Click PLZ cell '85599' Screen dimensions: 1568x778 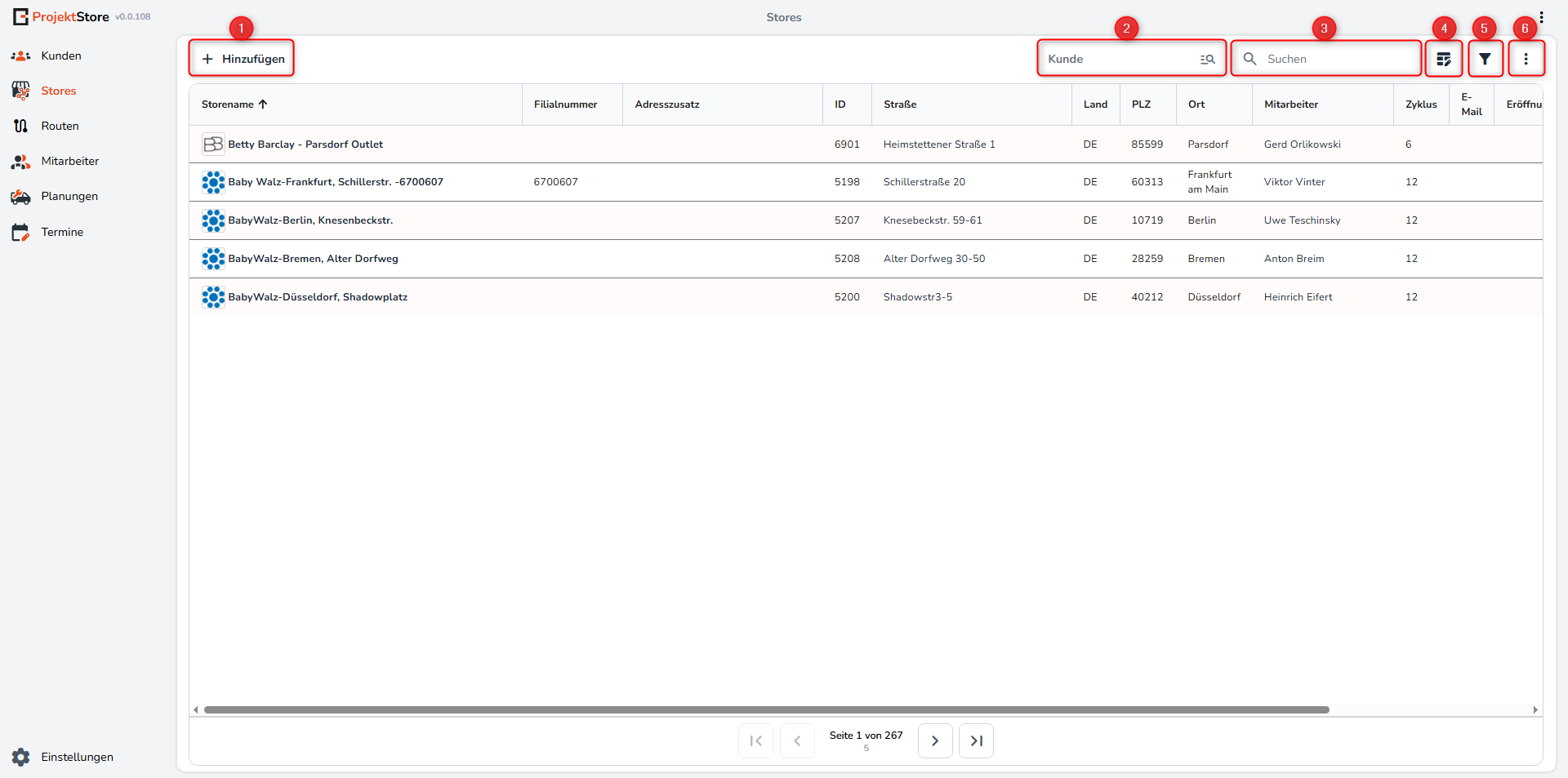[1147, 144]
